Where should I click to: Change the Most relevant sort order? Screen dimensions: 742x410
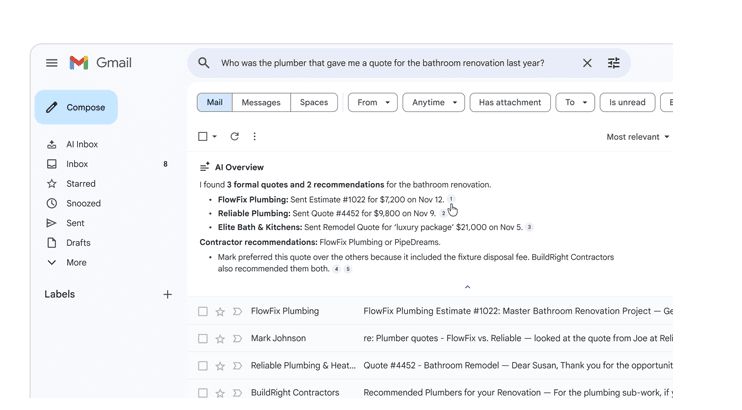638,137
